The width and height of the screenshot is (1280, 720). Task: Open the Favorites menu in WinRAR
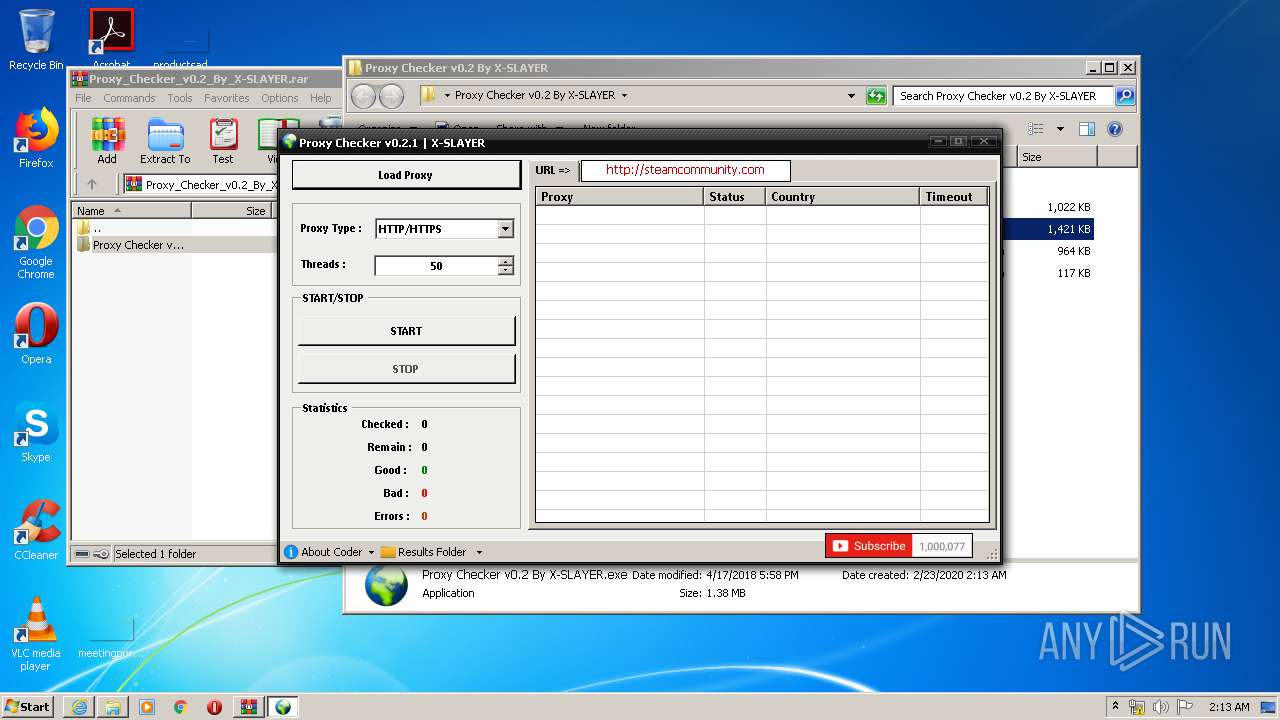point(227,98)
